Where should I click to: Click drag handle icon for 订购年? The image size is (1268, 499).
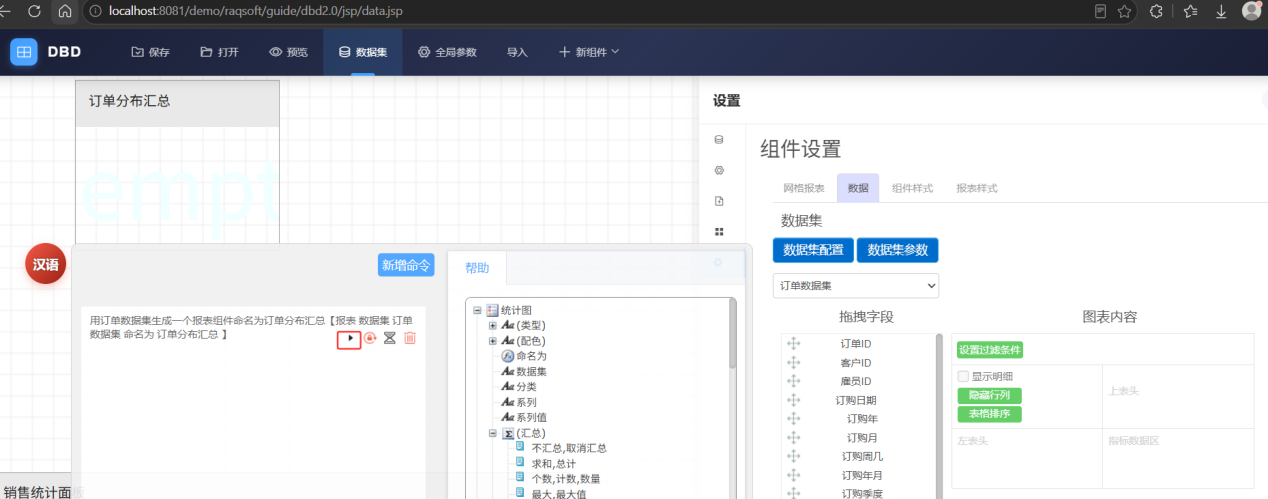pyautogui.click(x=794, y=418)
